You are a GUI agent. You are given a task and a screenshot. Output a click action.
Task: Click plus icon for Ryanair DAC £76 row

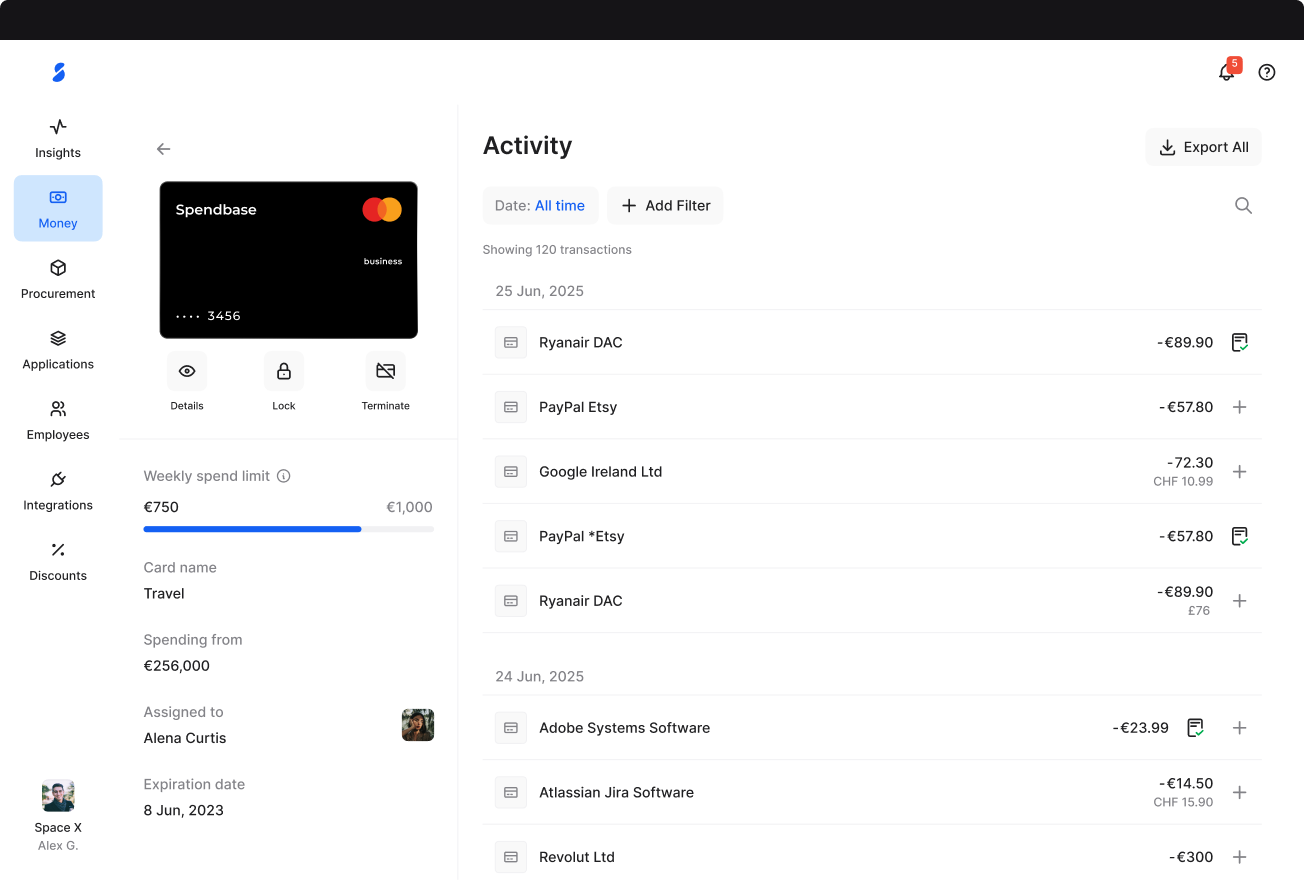(x=1240, y=601)
